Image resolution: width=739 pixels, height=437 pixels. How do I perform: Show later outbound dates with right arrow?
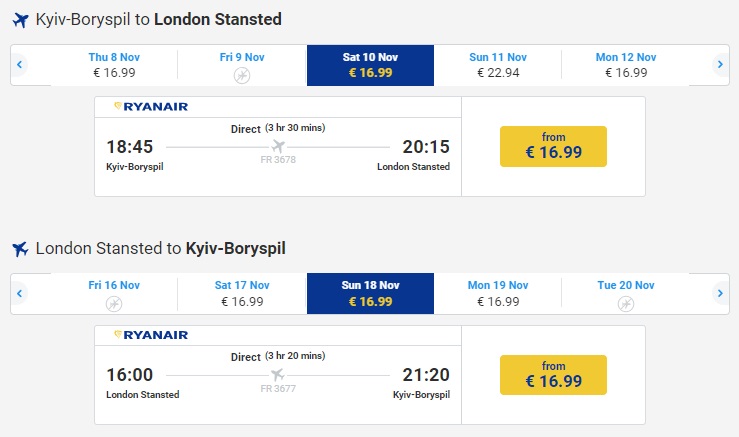pyautogui.click(x=719, y=65)
